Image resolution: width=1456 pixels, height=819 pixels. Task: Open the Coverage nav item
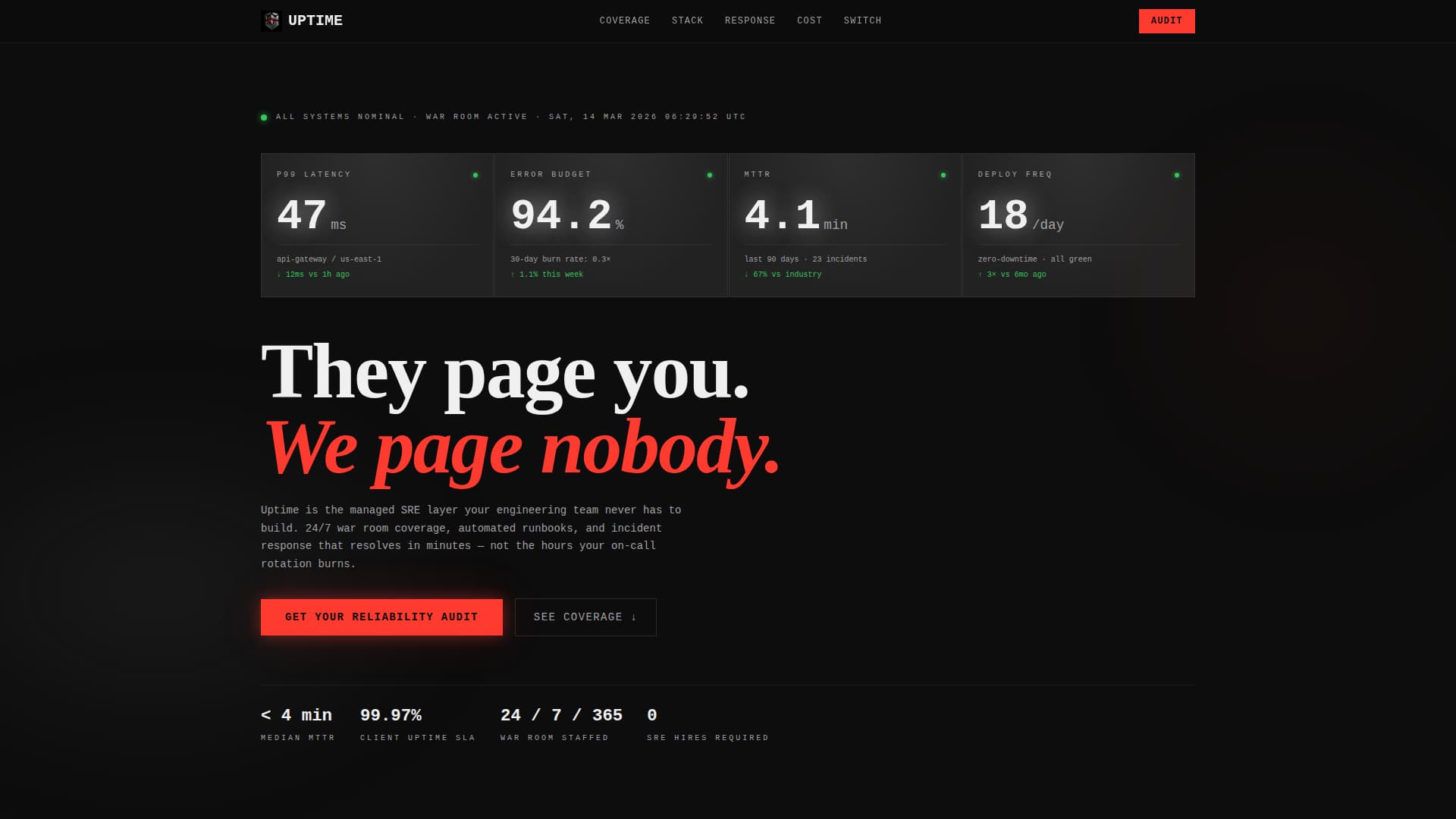[x=625, y=20]
